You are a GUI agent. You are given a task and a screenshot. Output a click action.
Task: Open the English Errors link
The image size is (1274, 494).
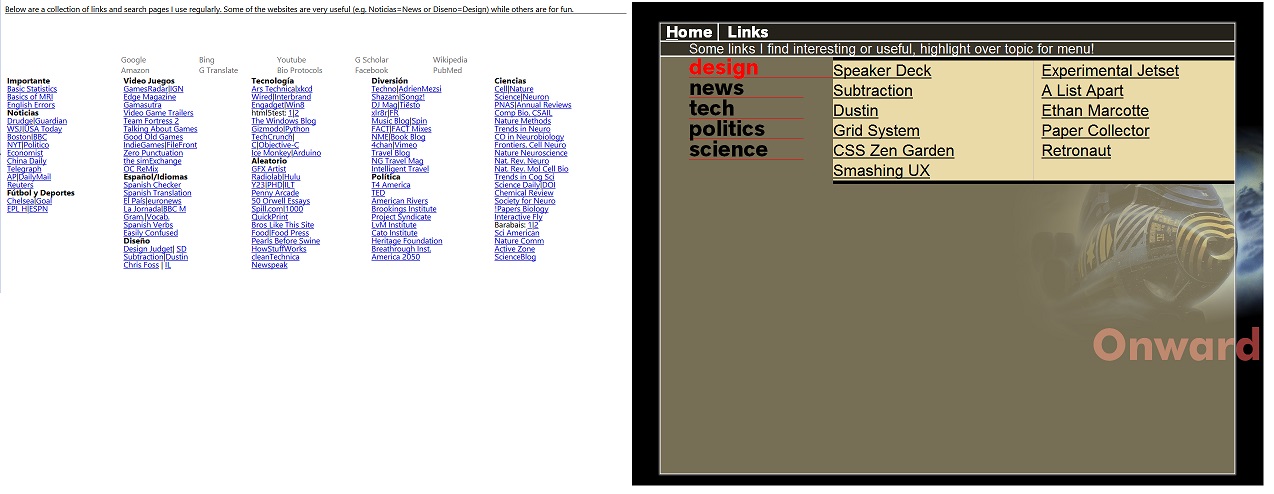coord(31,105)
